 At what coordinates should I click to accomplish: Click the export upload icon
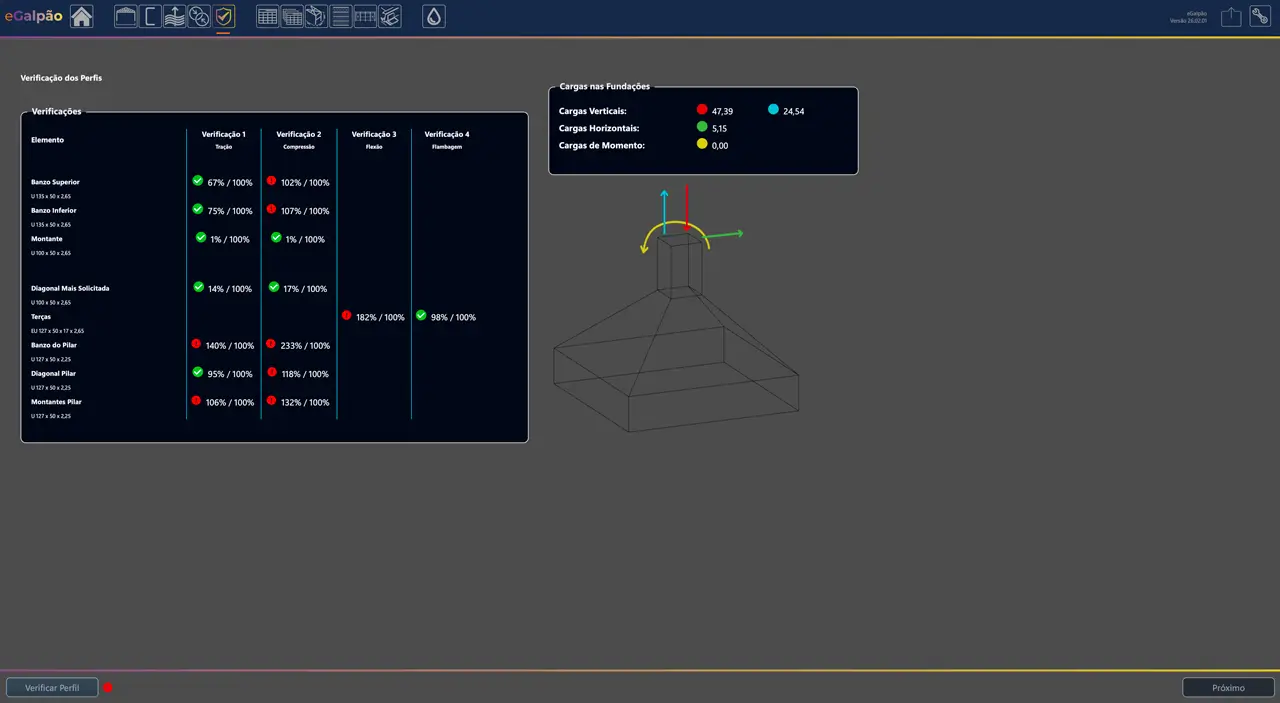(1231, 17)
